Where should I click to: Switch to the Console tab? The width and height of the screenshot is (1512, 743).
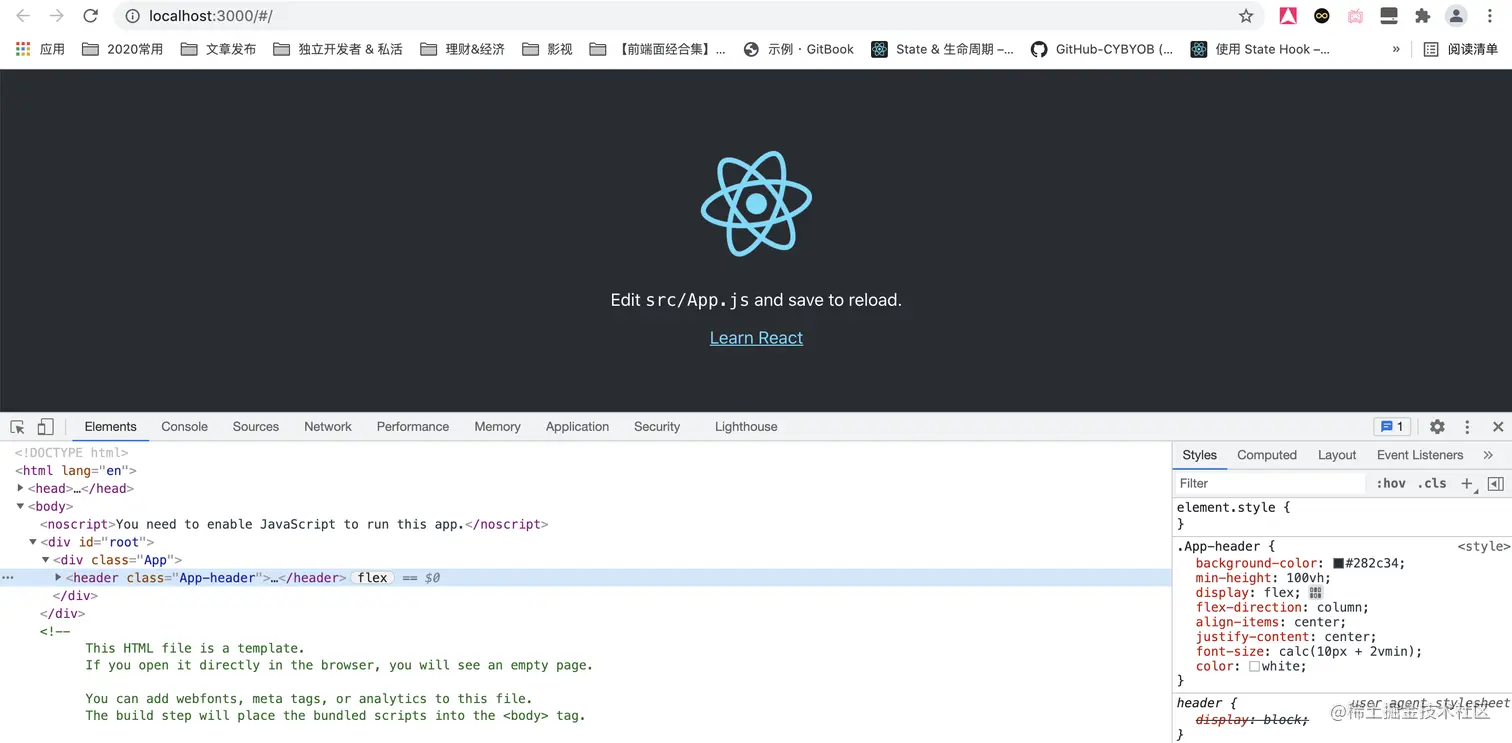184,427
